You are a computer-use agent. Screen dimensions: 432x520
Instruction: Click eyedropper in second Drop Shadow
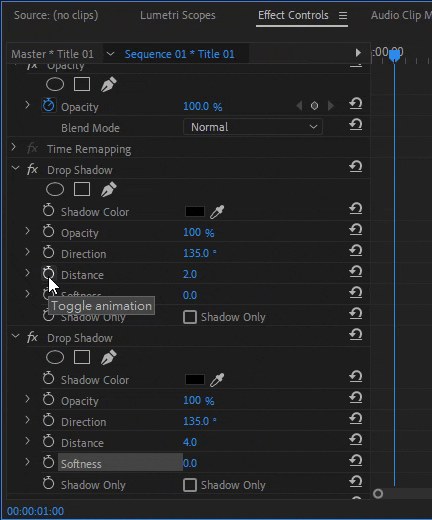coord(217,380)
